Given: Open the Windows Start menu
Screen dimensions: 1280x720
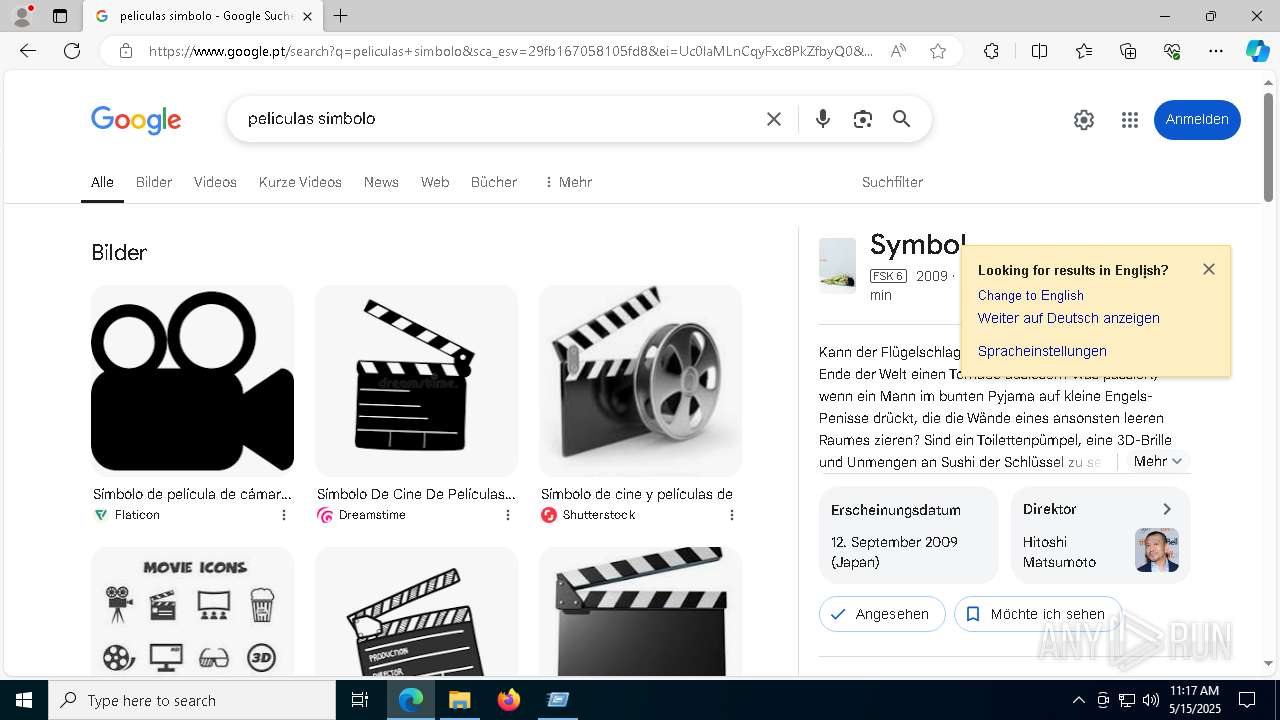Looking at the screenshot, I should (24, 700).
